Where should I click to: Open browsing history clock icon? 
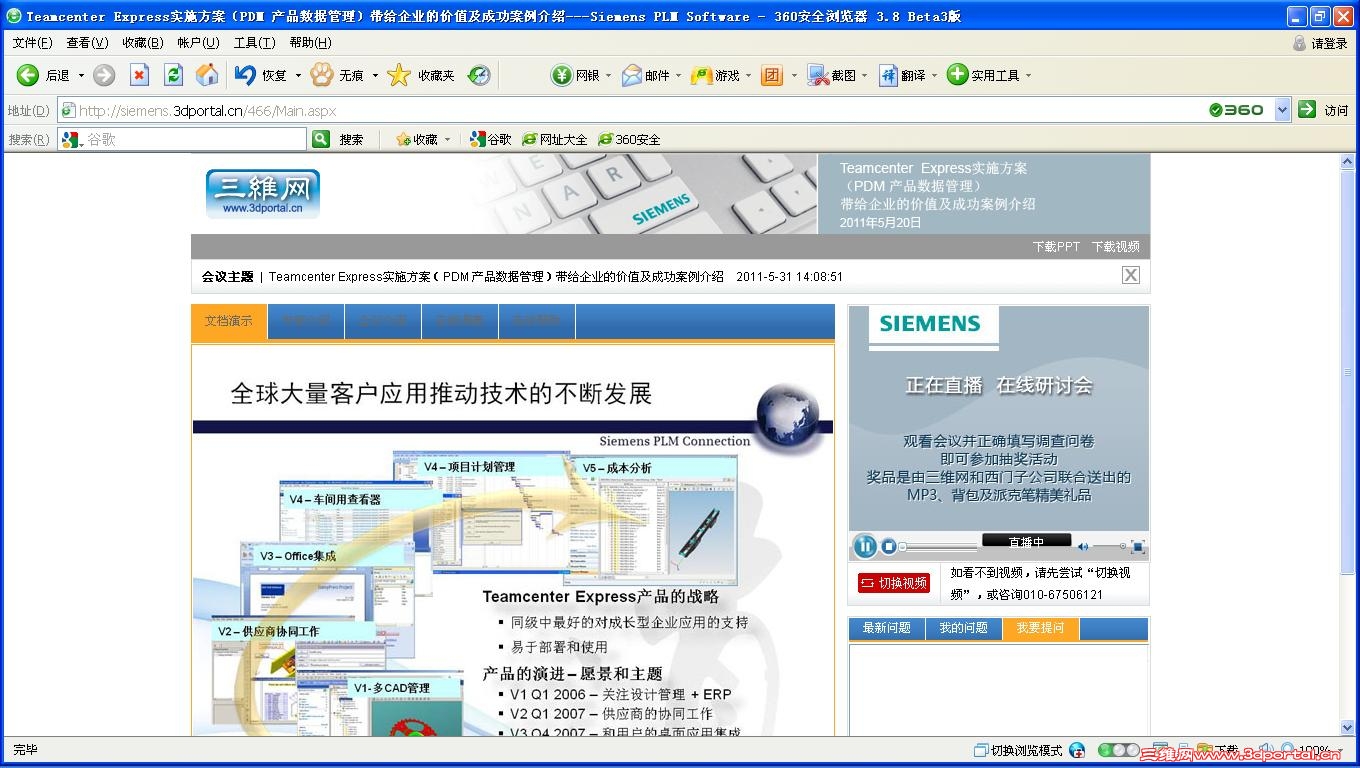point(479,75)
